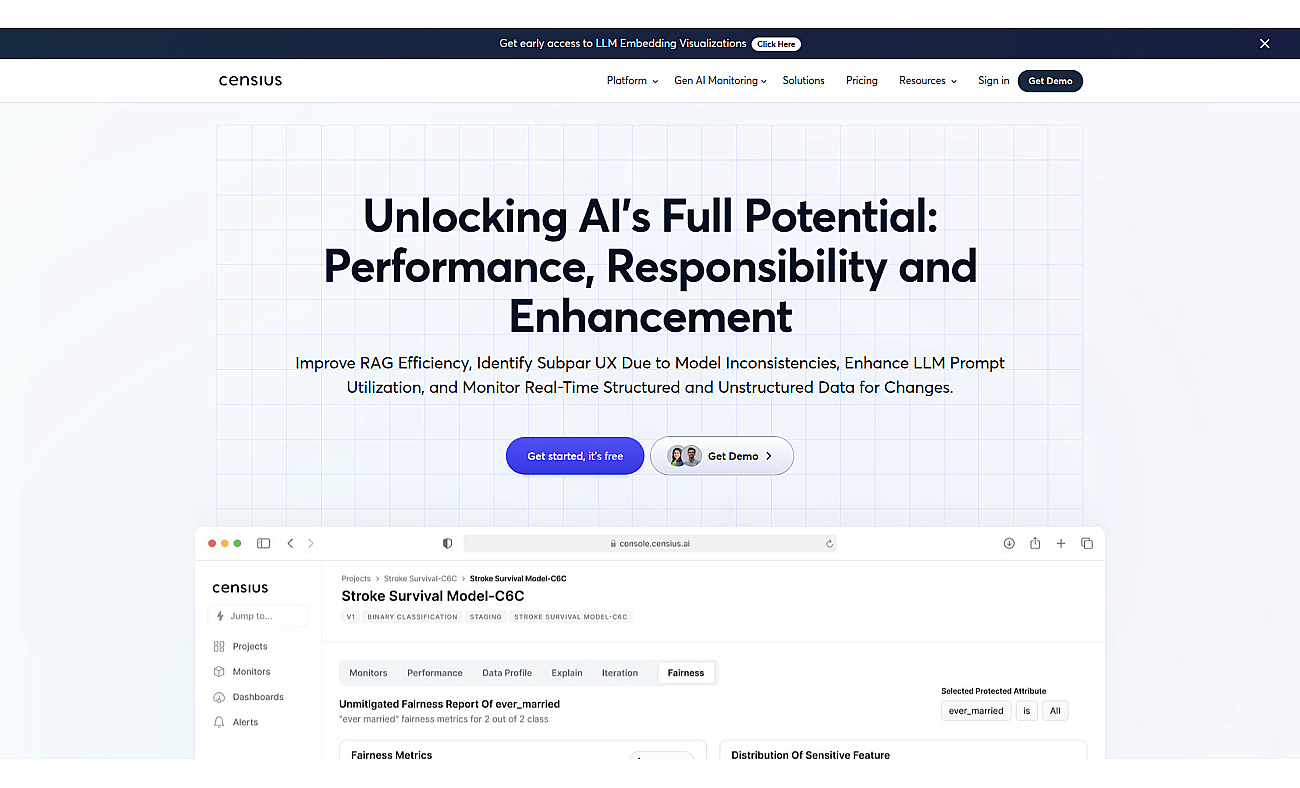Switch to the Performance tab

point(435,673)
